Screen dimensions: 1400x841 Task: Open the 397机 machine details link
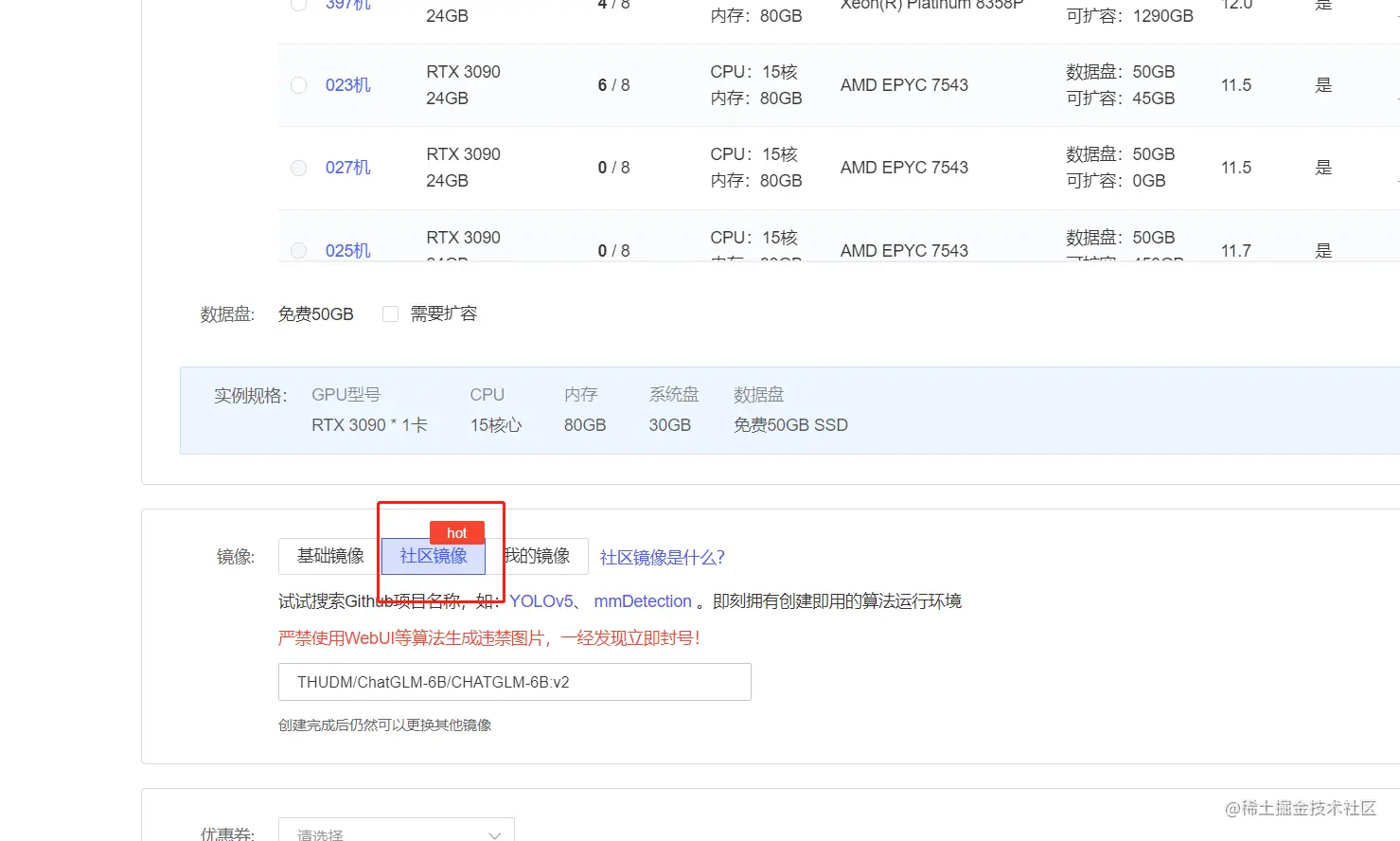[347, 5]
